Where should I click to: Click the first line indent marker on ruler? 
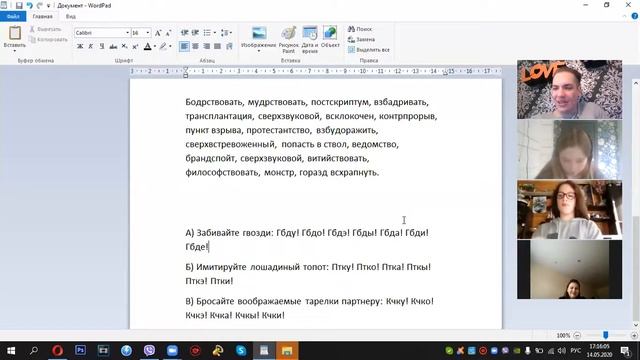(186, 69)
